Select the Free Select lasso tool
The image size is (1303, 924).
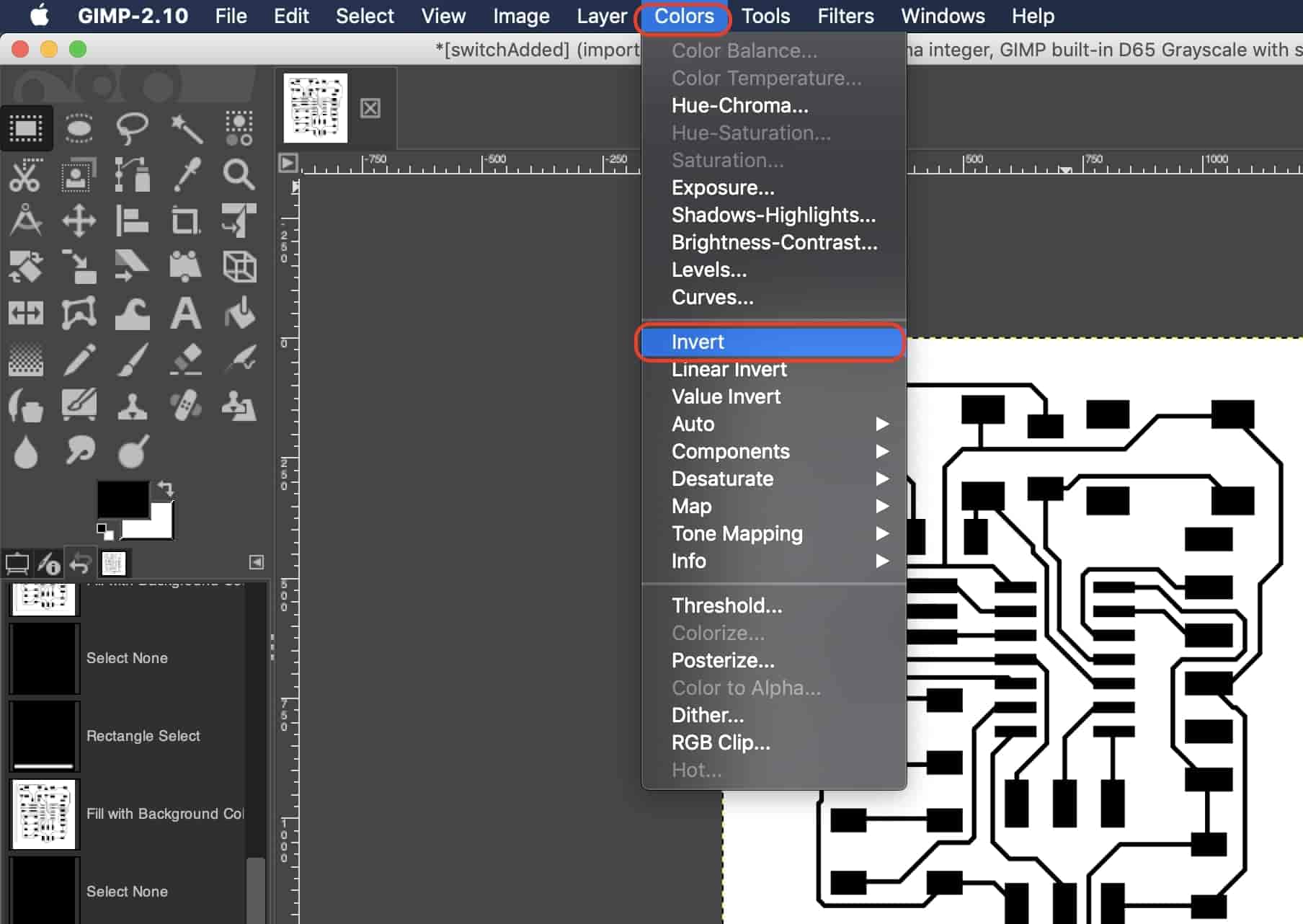[x=133, y=128]
